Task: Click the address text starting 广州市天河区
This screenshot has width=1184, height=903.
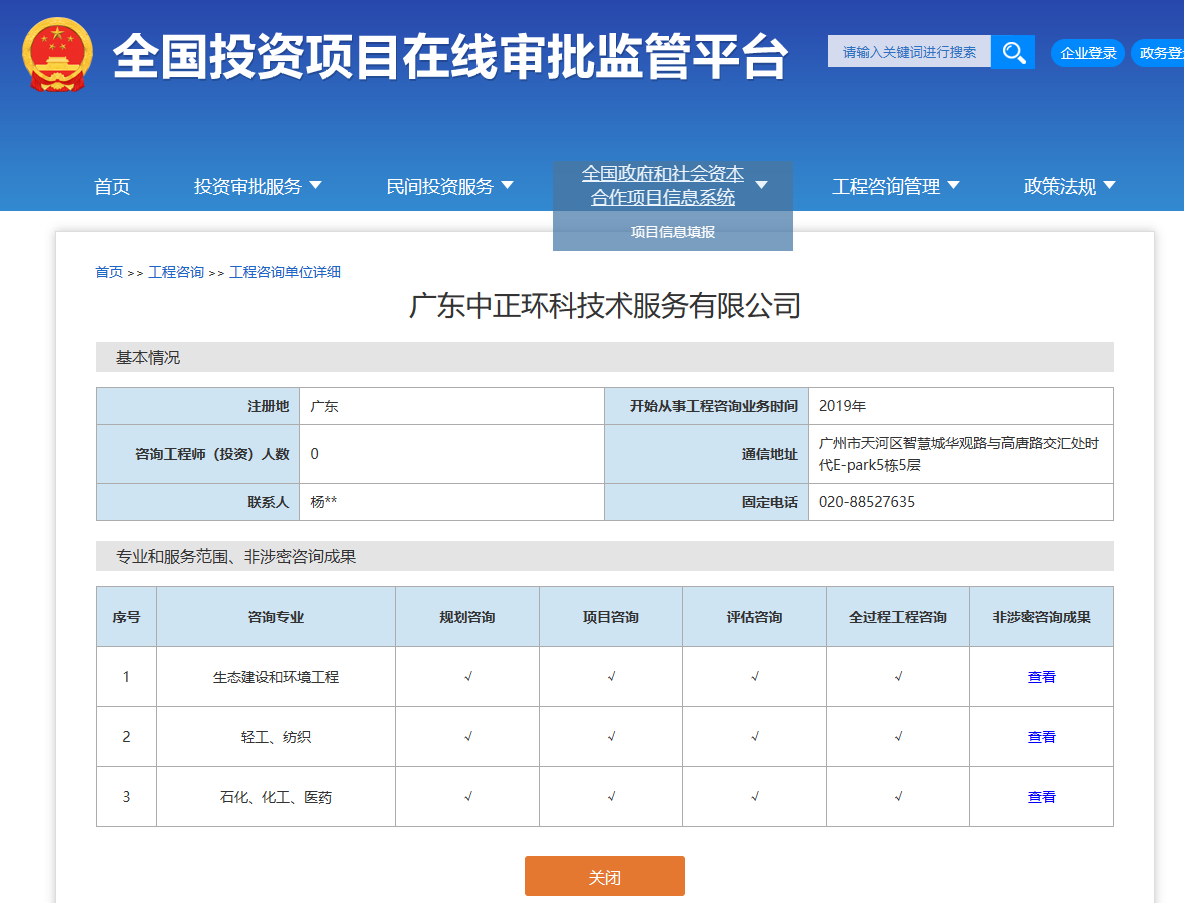Action: (x=959, y=454)
